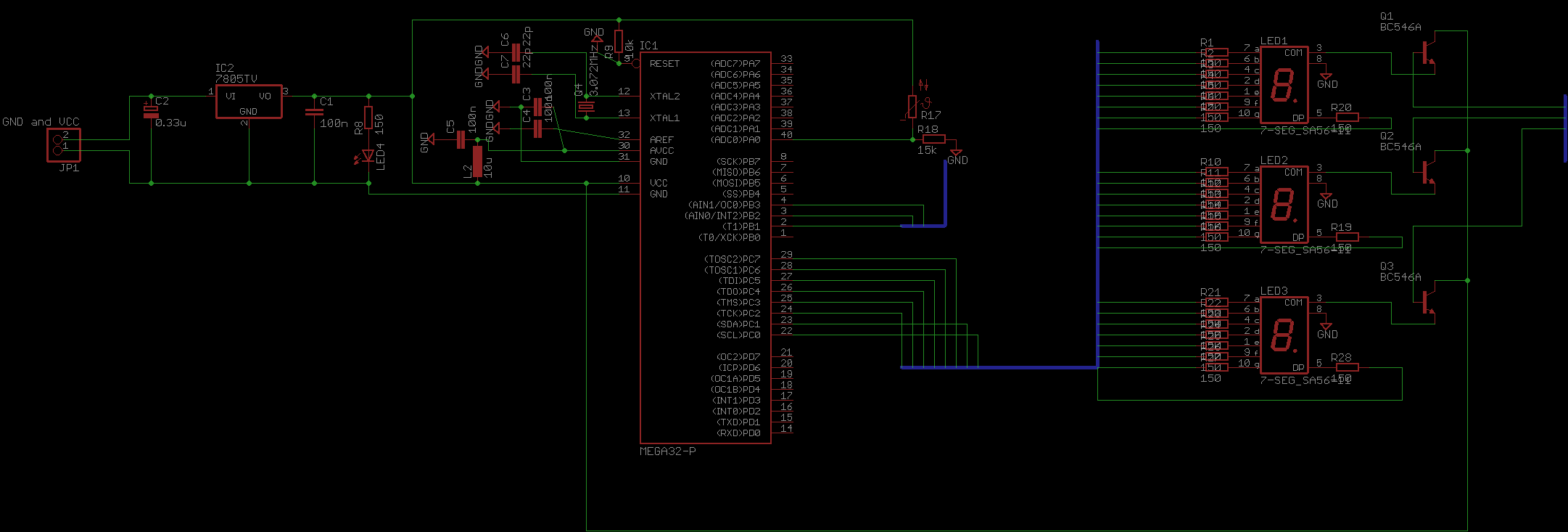Click the XTAL1 pin label
1568x532 pixels.
click(x=664, y=118)
